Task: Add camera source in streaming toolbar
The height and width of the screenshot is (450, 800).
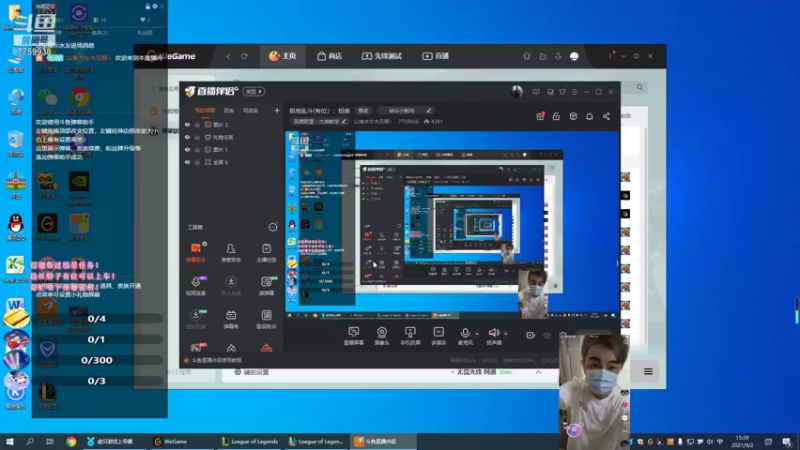Action: (x=382, y=336)
